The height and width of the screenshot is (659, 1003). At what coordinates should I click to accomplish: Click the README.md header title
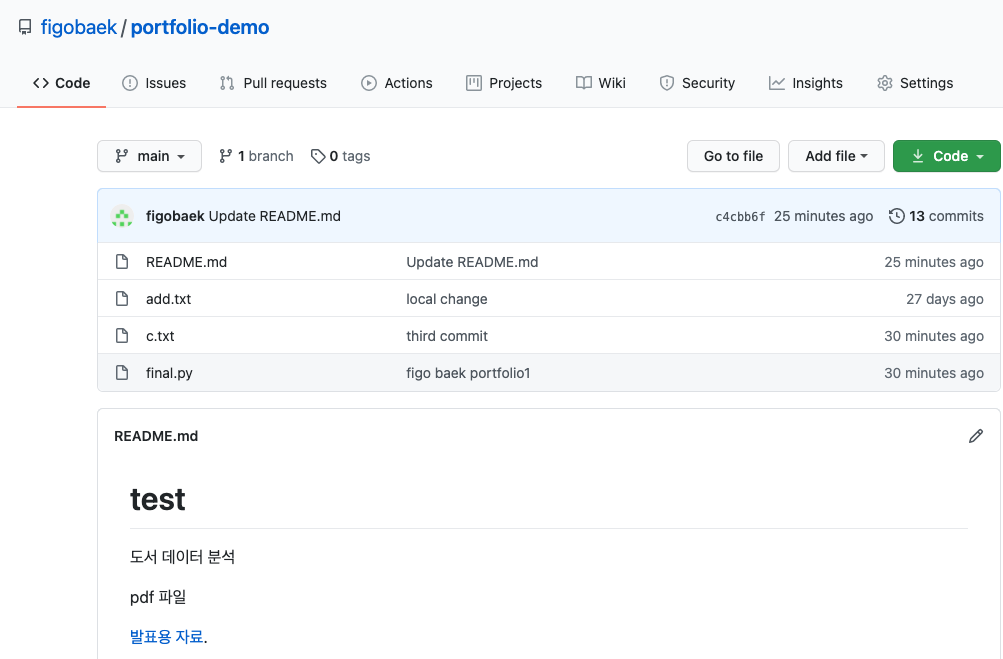(156, 436)
